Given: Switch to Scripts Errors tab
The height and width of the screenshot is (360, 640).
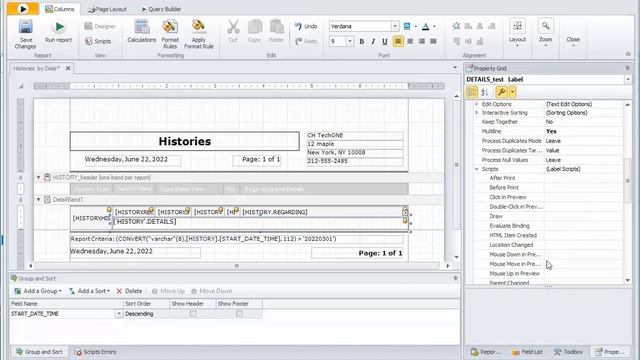Looking at the screenshot, I should tap(96, 352).
